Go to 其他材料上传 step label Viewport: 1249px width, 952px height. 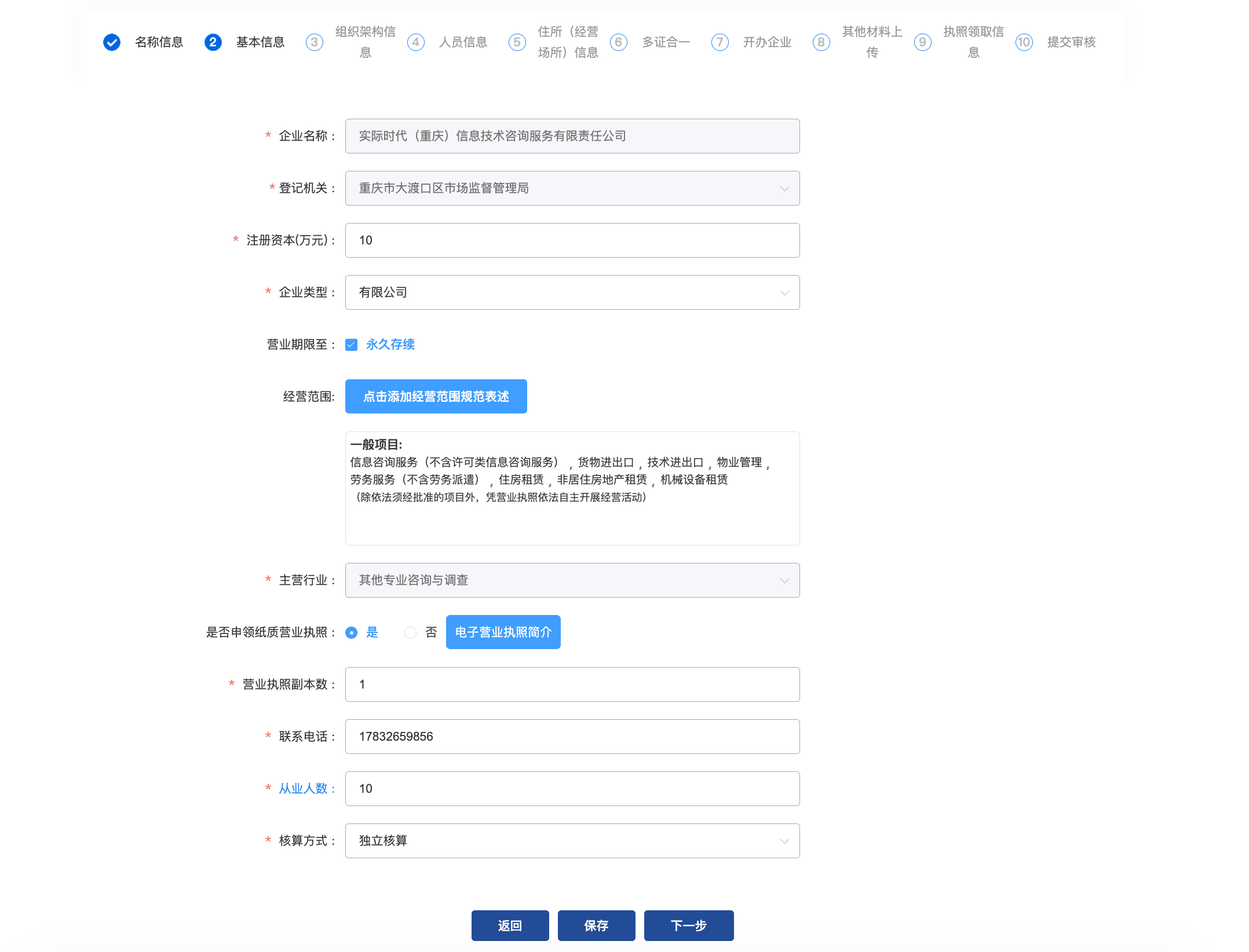(x=871, y=42)
